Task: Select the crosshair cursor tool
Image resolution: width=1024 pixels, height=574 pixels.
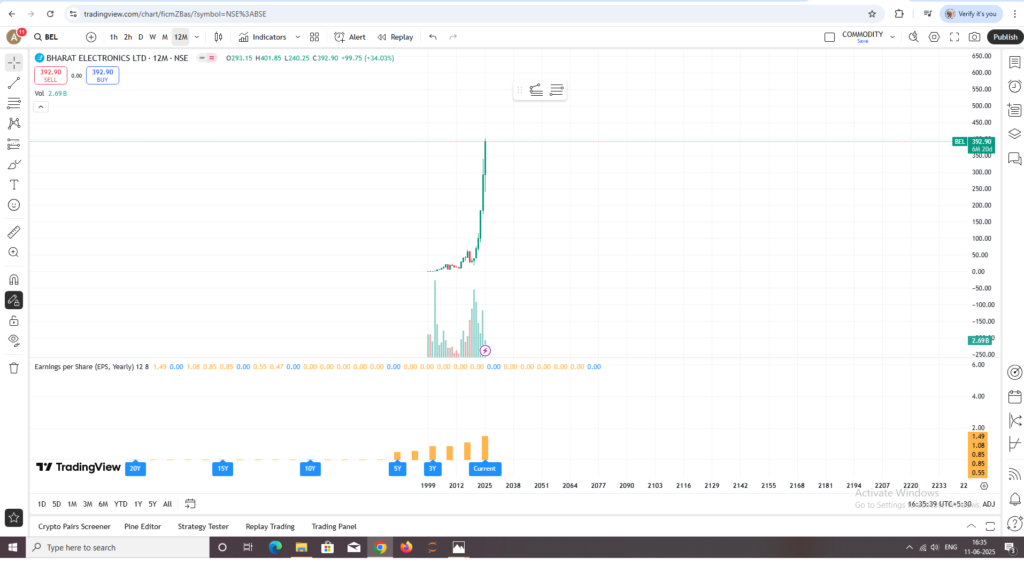Action: tap(14, 63)
